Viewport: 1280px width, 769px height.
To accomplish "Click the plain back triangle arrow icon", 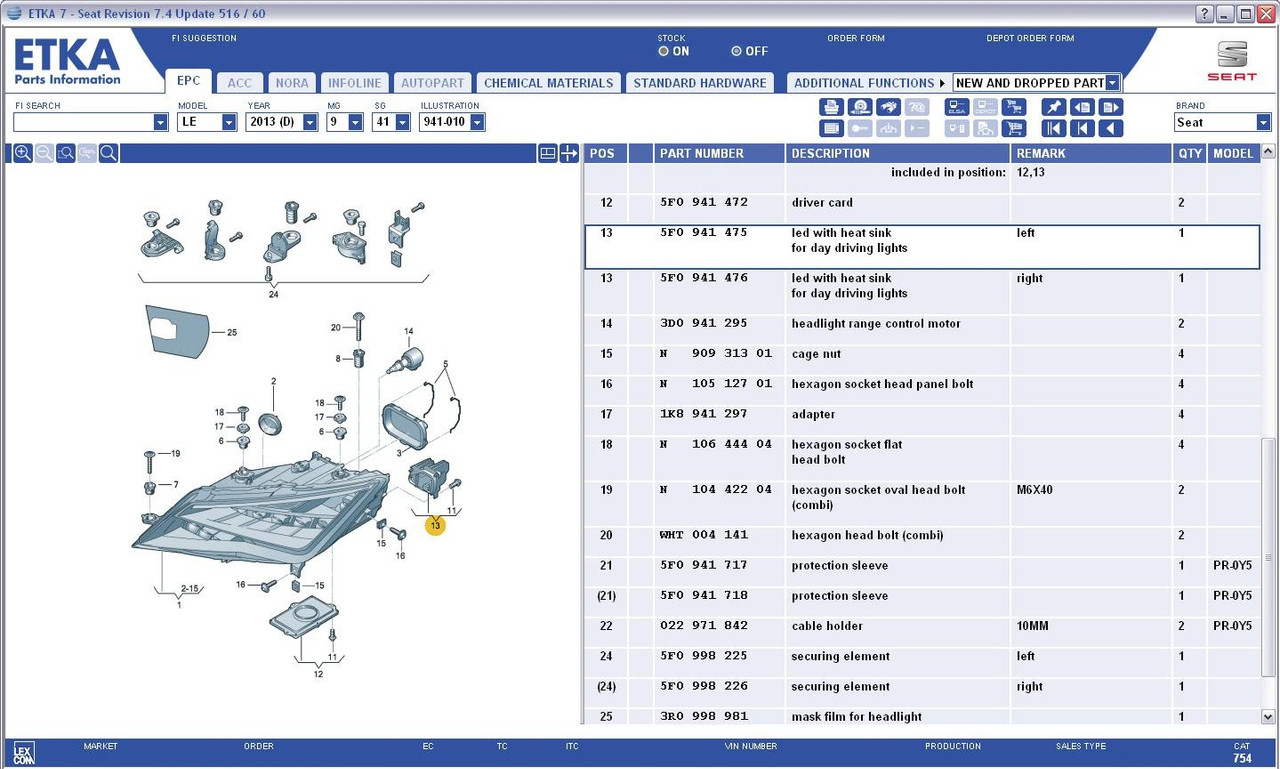I will pos(1111,128).
